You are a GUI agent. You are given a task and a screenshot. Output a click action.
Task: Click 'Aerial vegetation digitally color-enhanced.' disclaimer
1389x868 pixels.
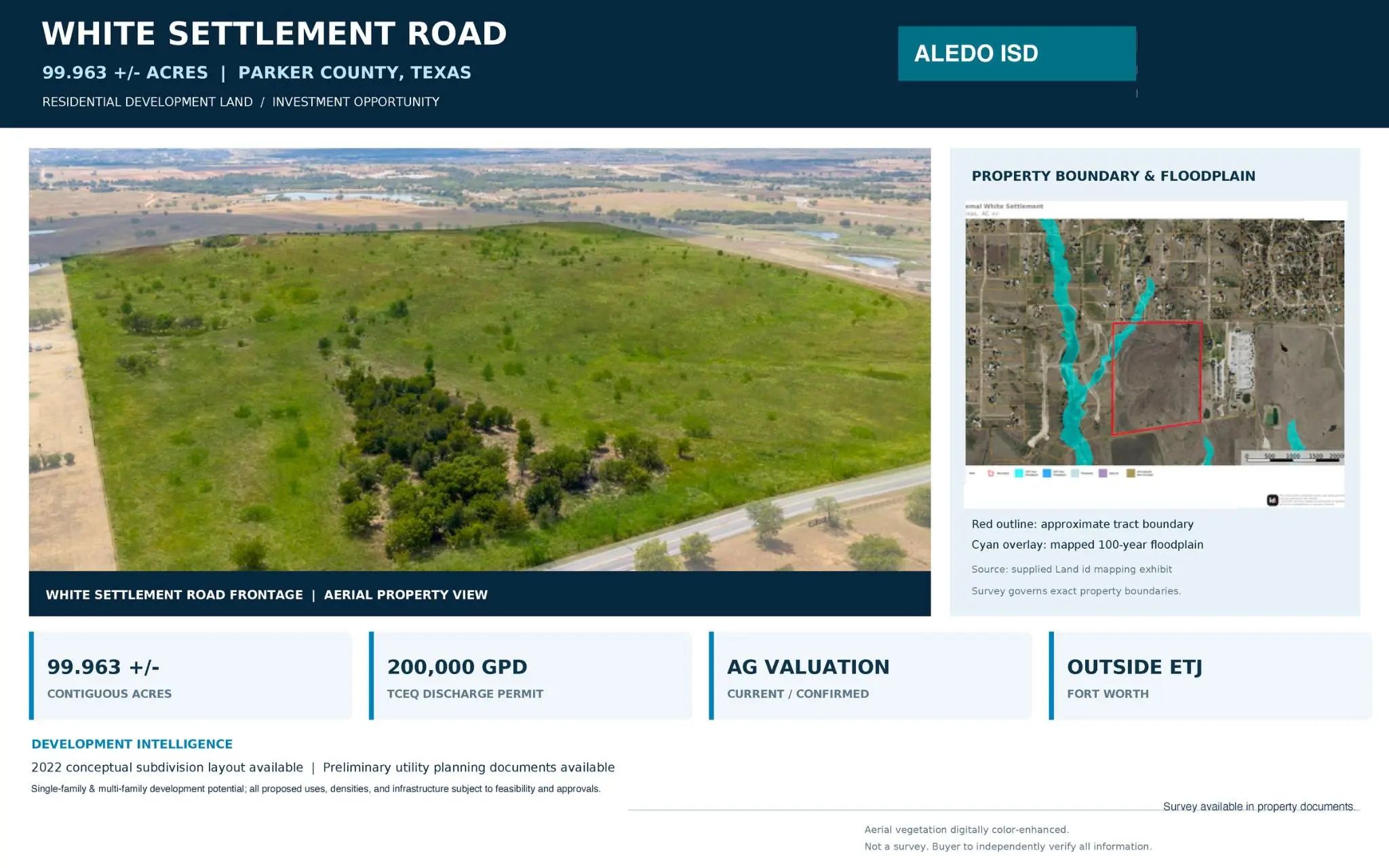tap(966, 830)
